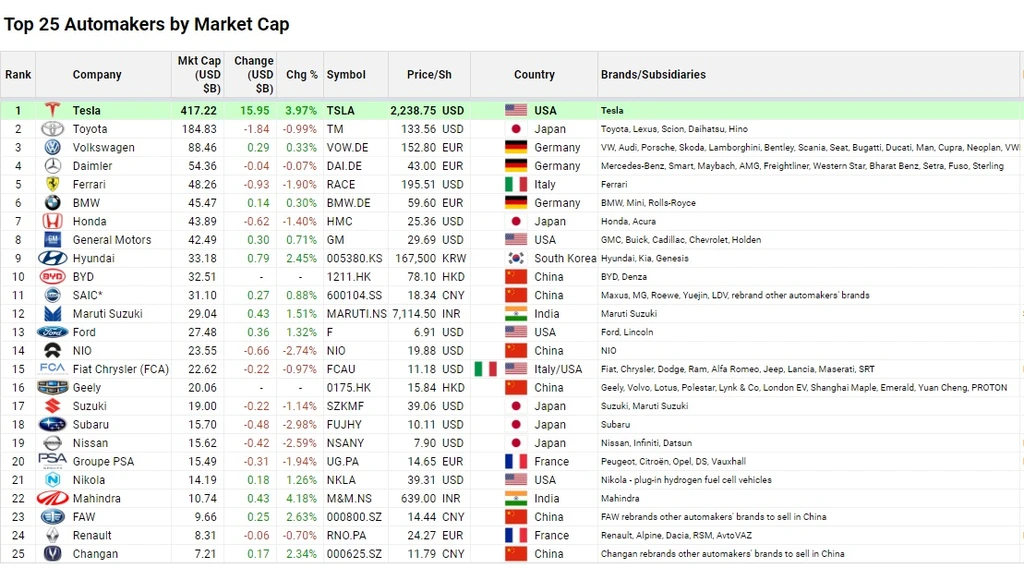
Task: Click the Ferrari prancing horse logo
Action: (x=52, y=184)
